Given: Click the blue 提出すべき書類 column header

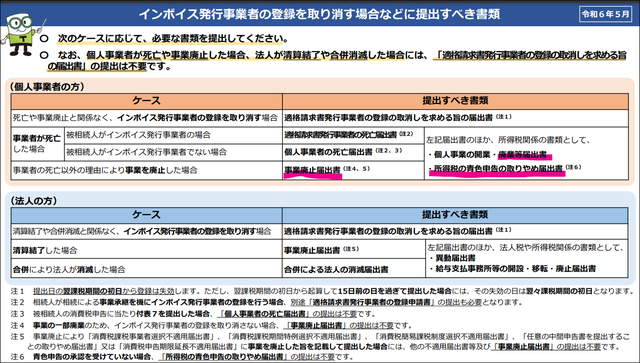Looking at the screenshot, I should click(455, 215).
